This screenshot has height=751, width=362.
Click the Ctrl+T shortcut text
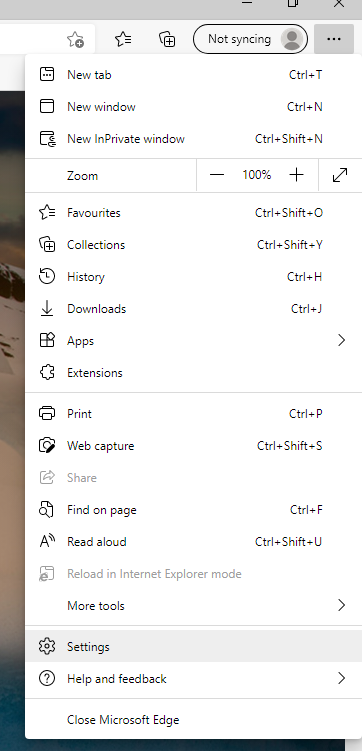[x=305, y=75]
